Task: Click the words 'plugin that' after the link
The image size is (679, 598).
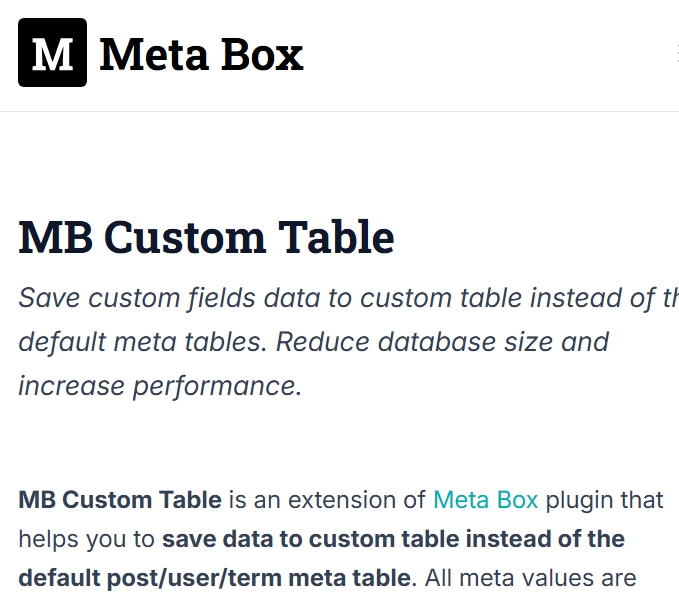Action: click(x=604, y=500)
